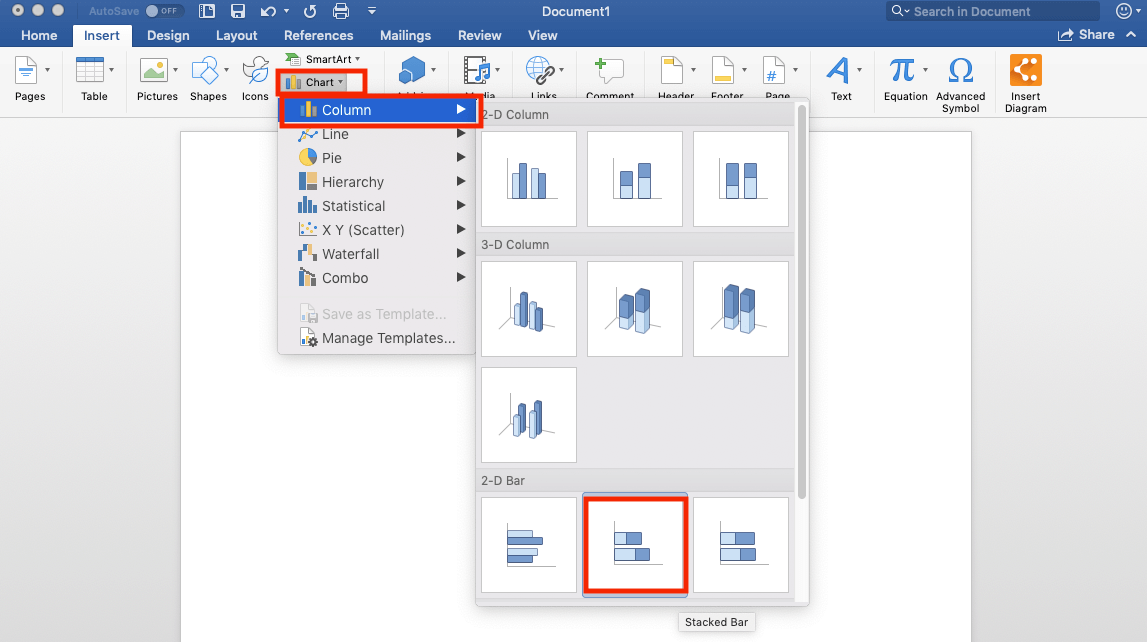The image size is (1147, 642).
Task: Choose Waterfall chart type
Action: tap(379, 254)
